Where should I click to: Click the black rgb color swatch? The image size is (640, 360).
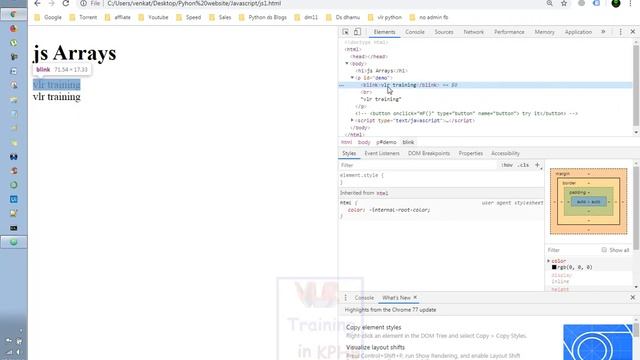(x=554, y=267)
